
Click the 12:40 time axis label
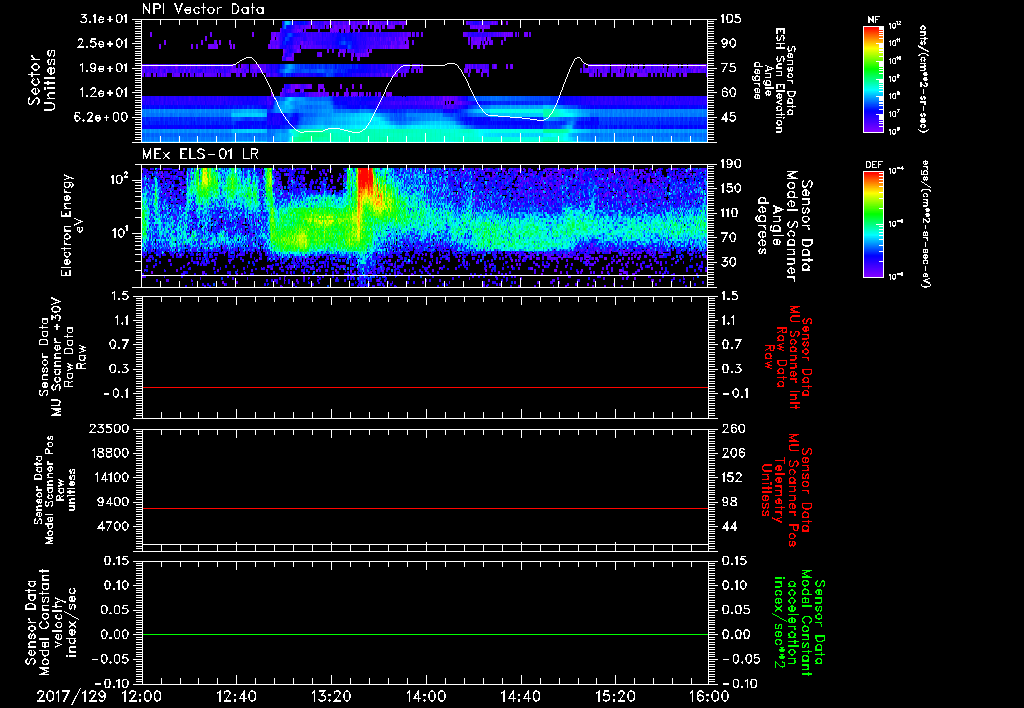(x=236, y=696)
